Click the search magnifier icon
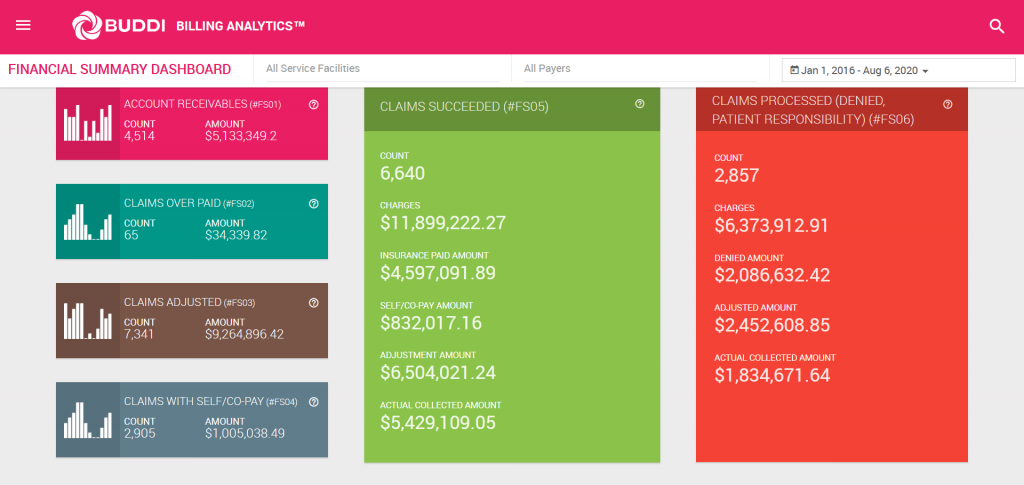 997,26
